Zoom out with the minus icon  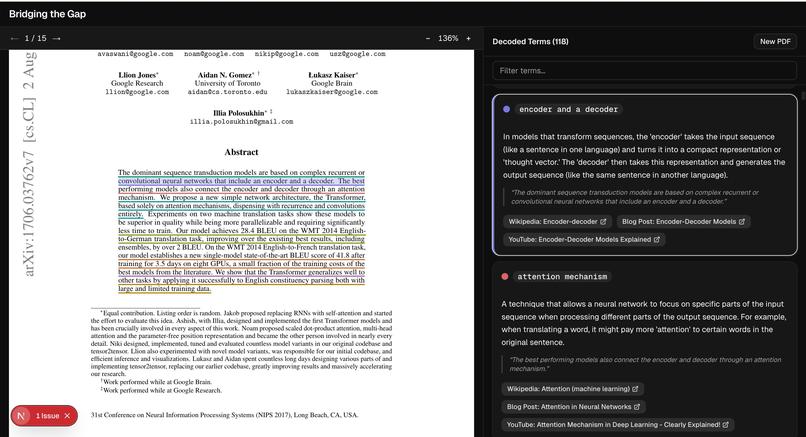[x=428, y=39]
